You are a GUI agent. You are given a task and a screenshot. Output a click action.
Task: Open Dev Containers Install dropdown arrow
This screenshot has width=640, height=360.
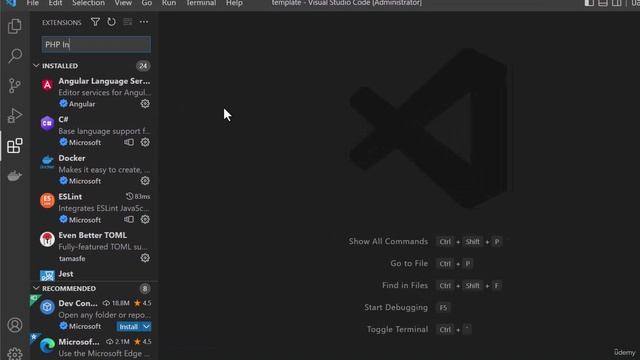tap(146, 327)
